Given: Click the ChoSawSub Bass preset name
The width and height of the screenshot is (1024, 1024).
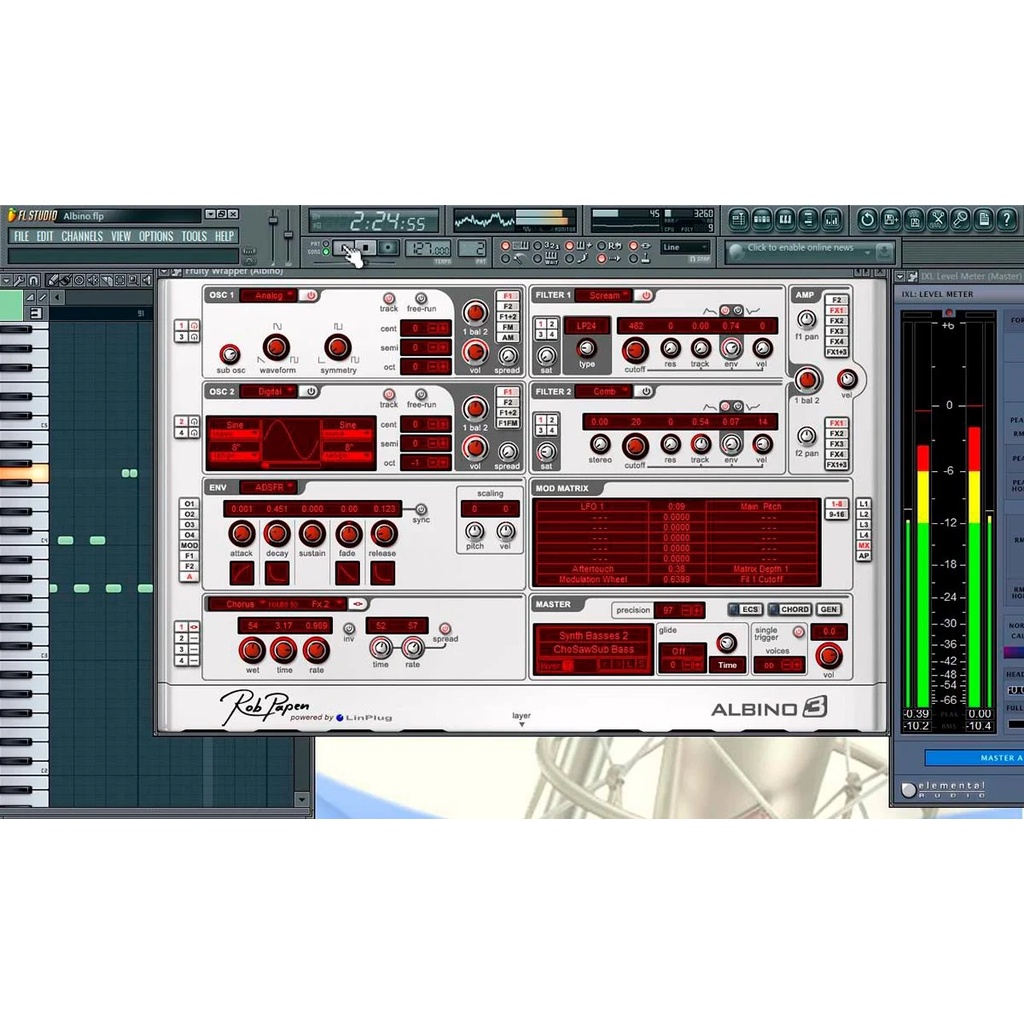Looking at the screenshot, I should [593, 649].
